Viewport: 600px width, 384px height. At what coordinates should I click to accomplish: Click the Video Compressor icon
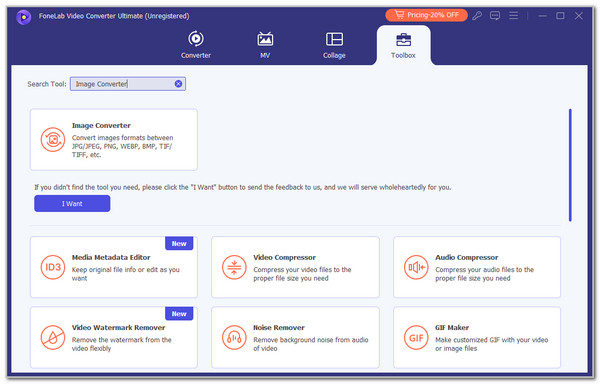(234, 267)
